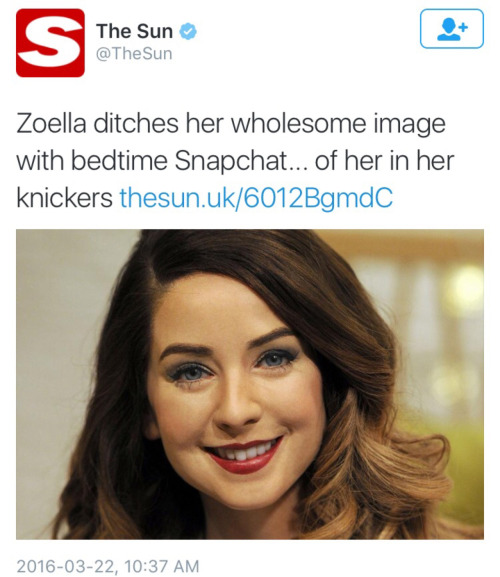
Task: Click The Sun display name
Action: point(134,31)
